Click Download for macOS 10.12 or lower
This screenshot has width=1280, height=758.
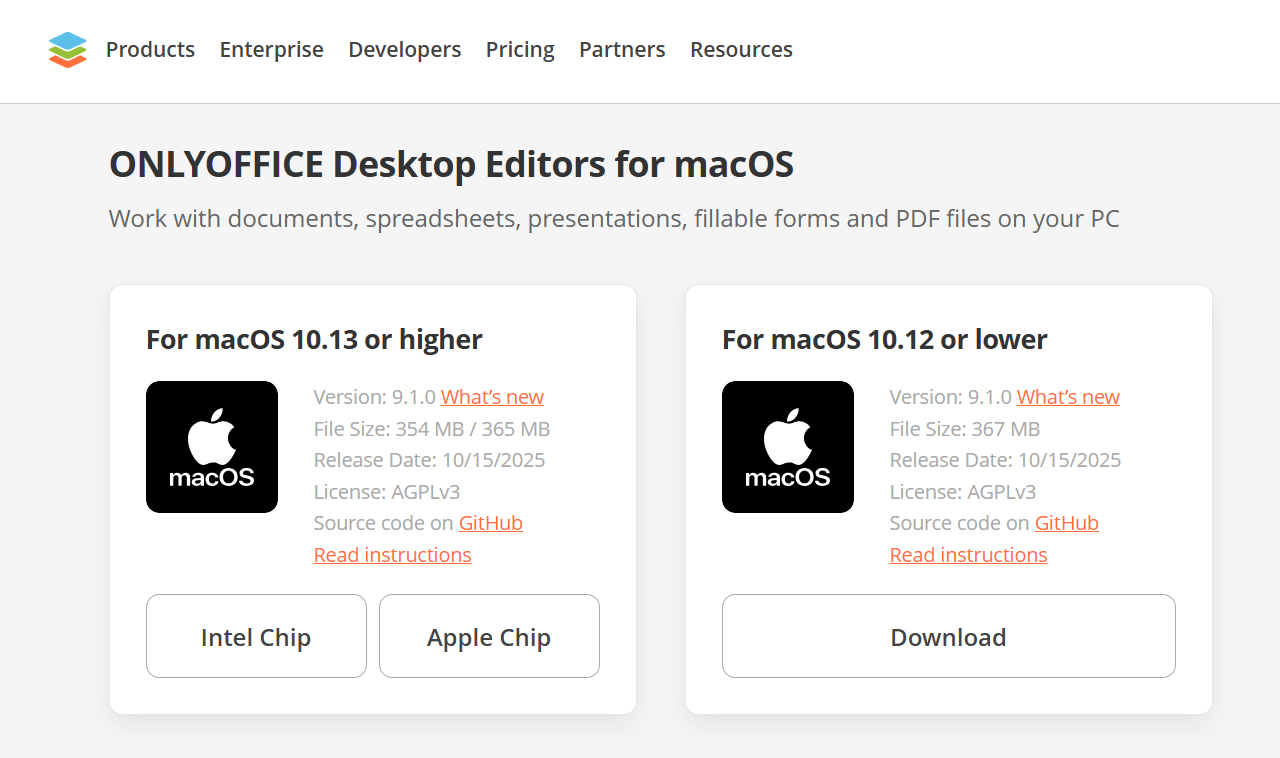tap(948, 636)
